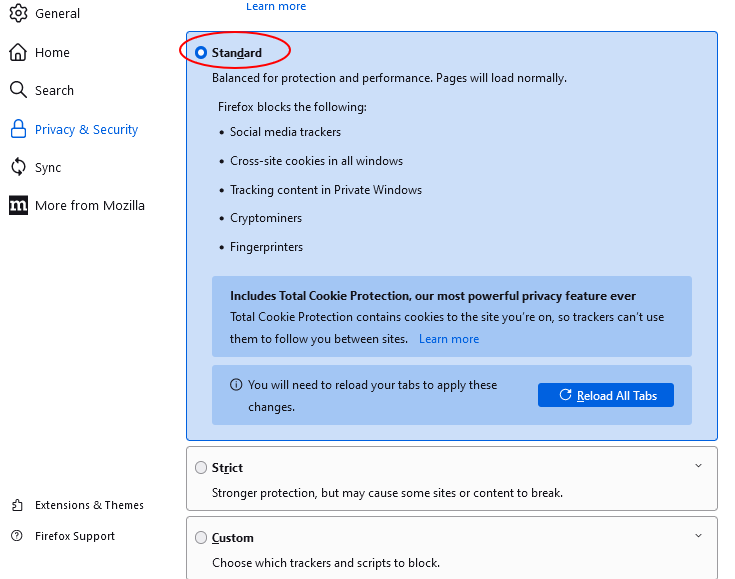Open the Privacy & Security settings category
735x579 pixels.
pos(86,129)
